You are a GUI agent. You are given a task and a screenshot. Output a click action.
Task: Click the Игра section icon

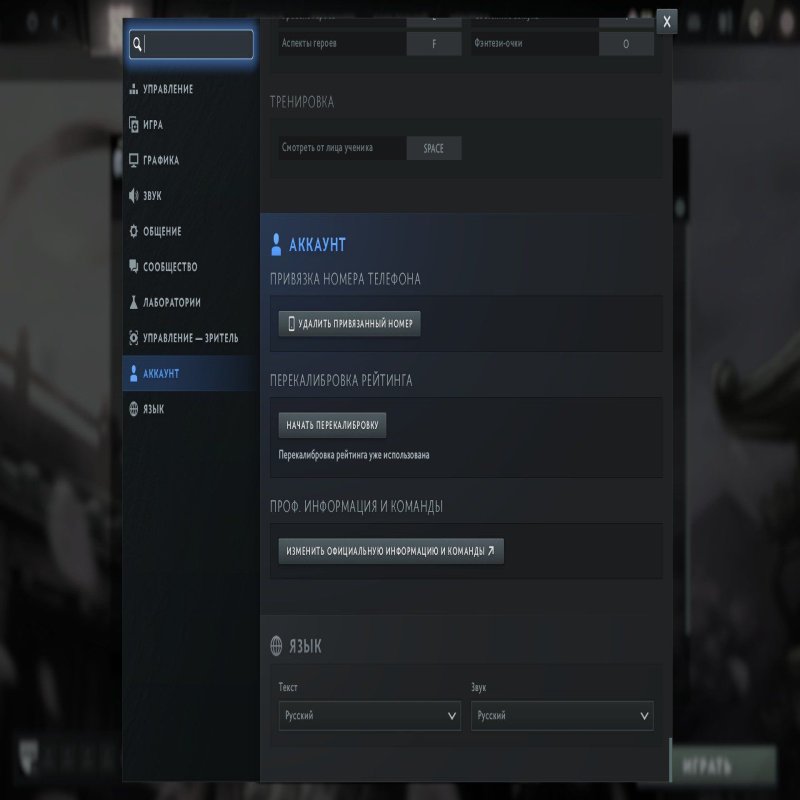133,125
